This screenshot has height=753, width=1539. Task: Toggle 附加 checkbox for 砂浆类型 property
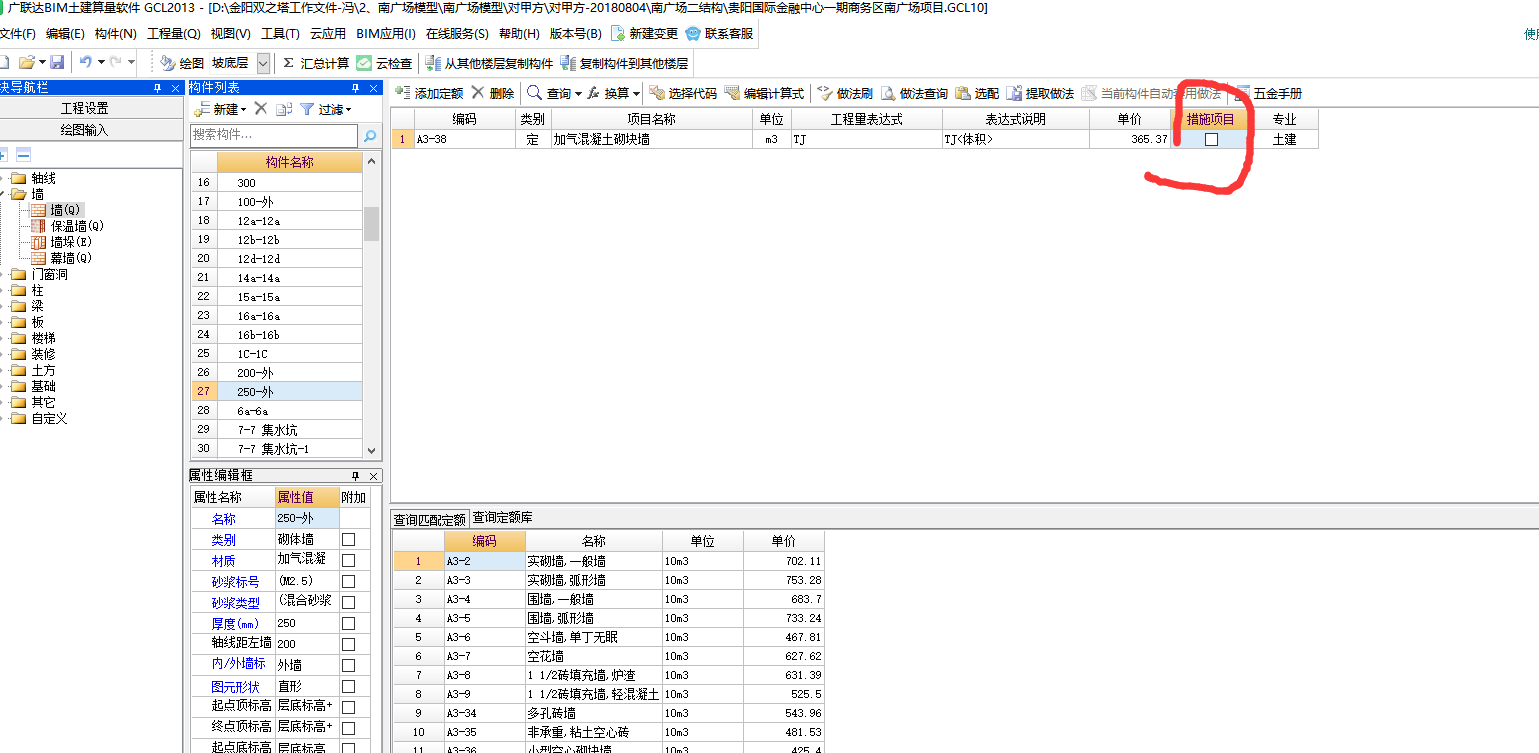349,602
